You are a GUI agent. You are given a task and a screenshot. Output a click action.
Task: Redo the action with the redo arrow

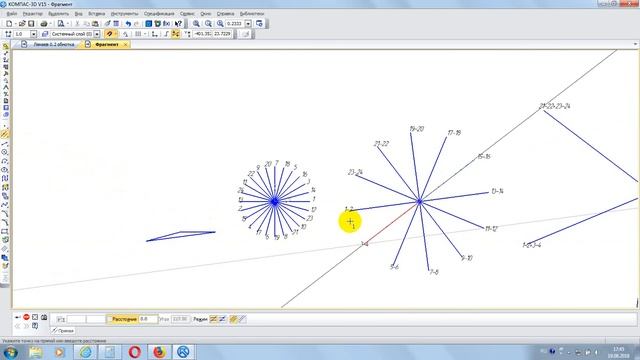(x=137, y=24)
